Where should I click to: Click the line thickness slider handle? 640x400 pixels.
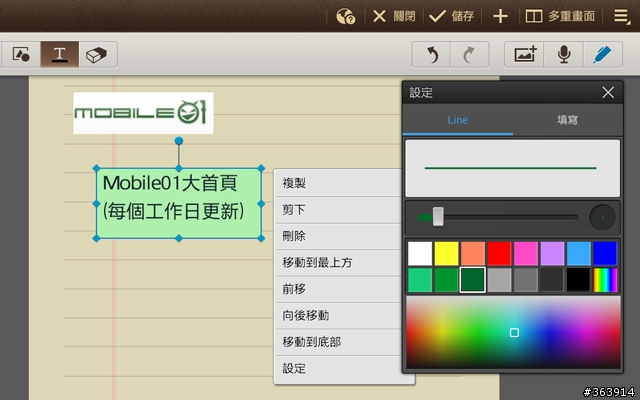point(438,216)
